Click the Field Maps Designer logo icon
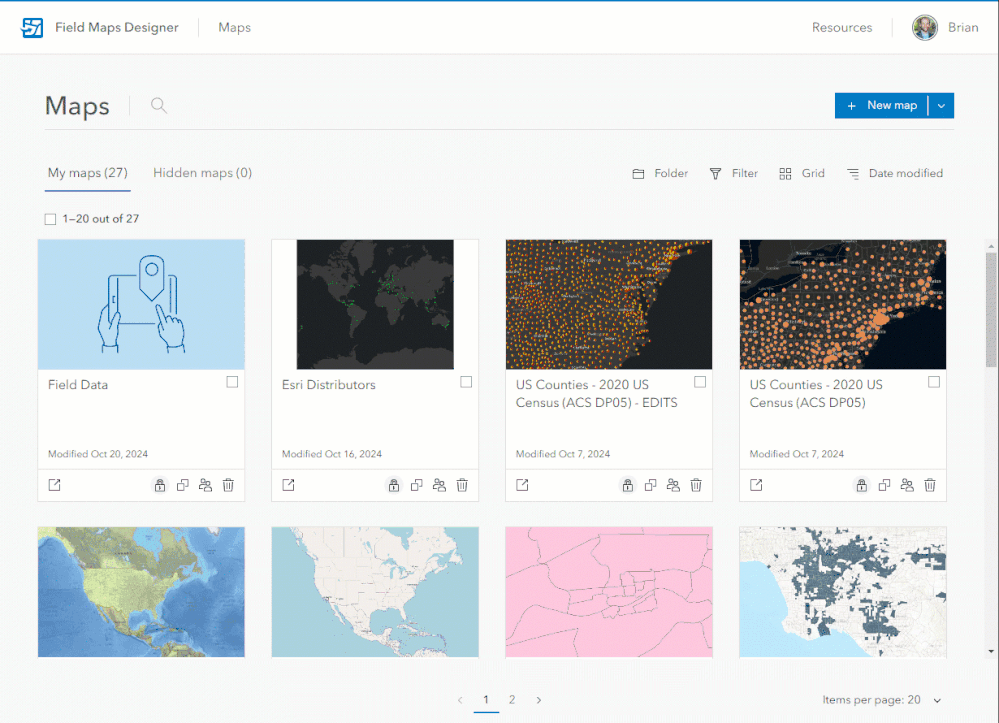 point(32,27)
